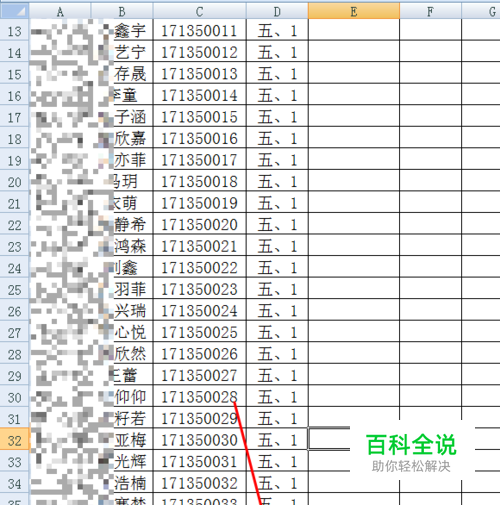Select column C header

coord(199,11)
